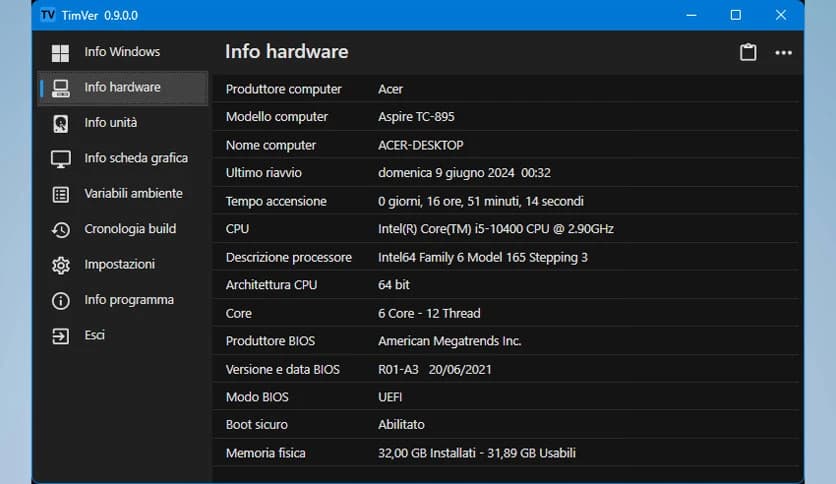Select 'domenica 9 giugno 2024 00:32' value

[464, 173]
